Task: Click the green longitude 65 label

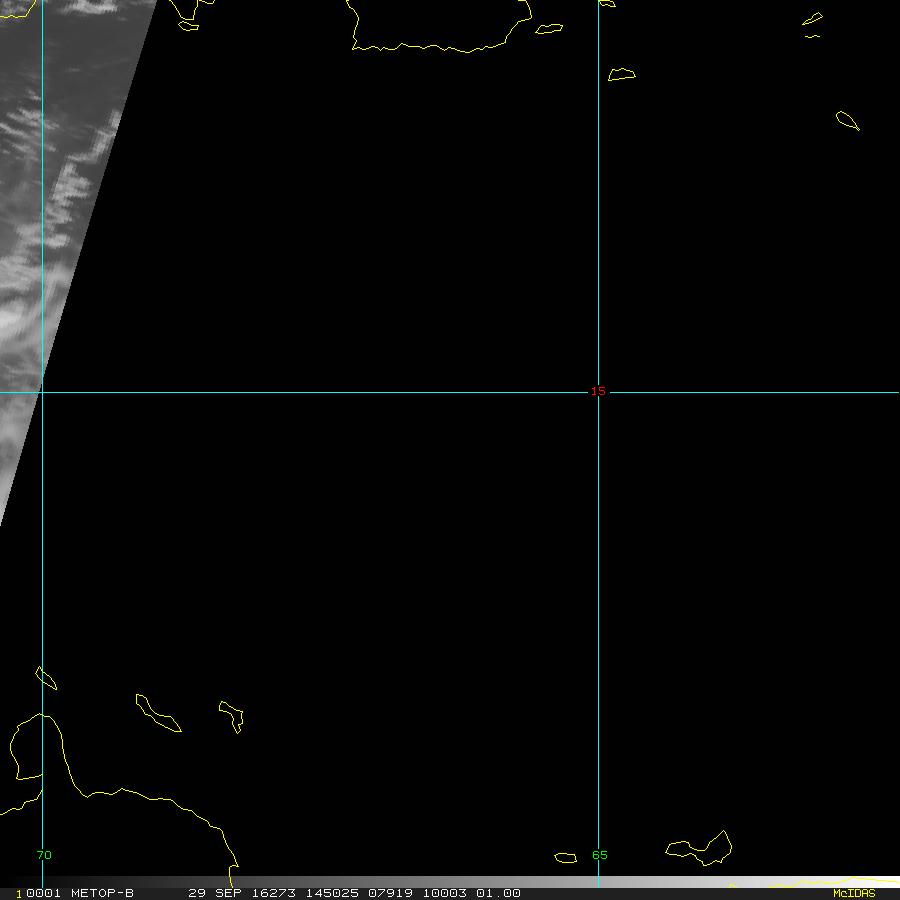Action: (599, 855)
